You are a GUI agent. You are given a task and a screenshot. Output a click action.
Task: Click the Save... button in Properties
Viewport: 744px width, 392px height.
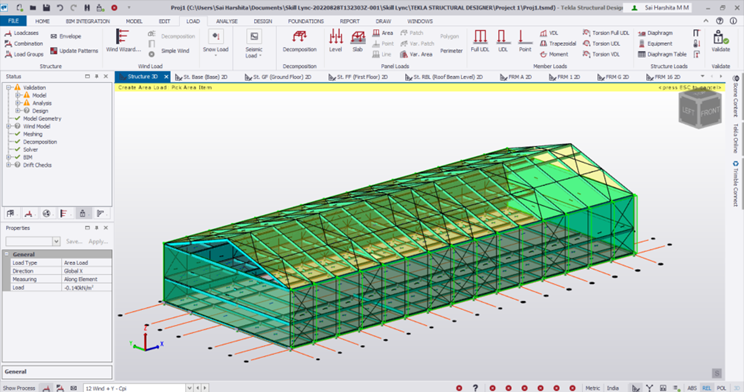tap(74, 241)
